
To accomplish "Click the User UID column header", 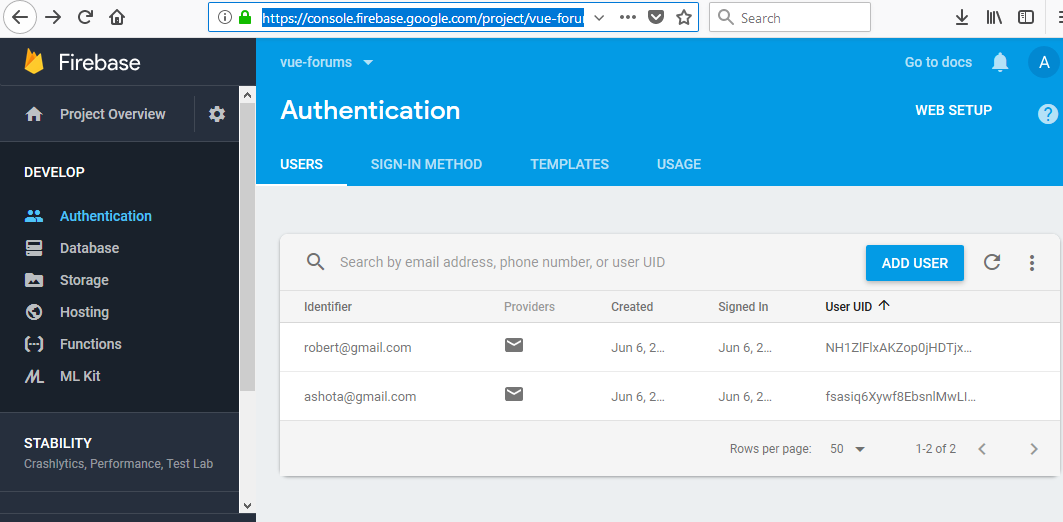I will click(848, 306).
